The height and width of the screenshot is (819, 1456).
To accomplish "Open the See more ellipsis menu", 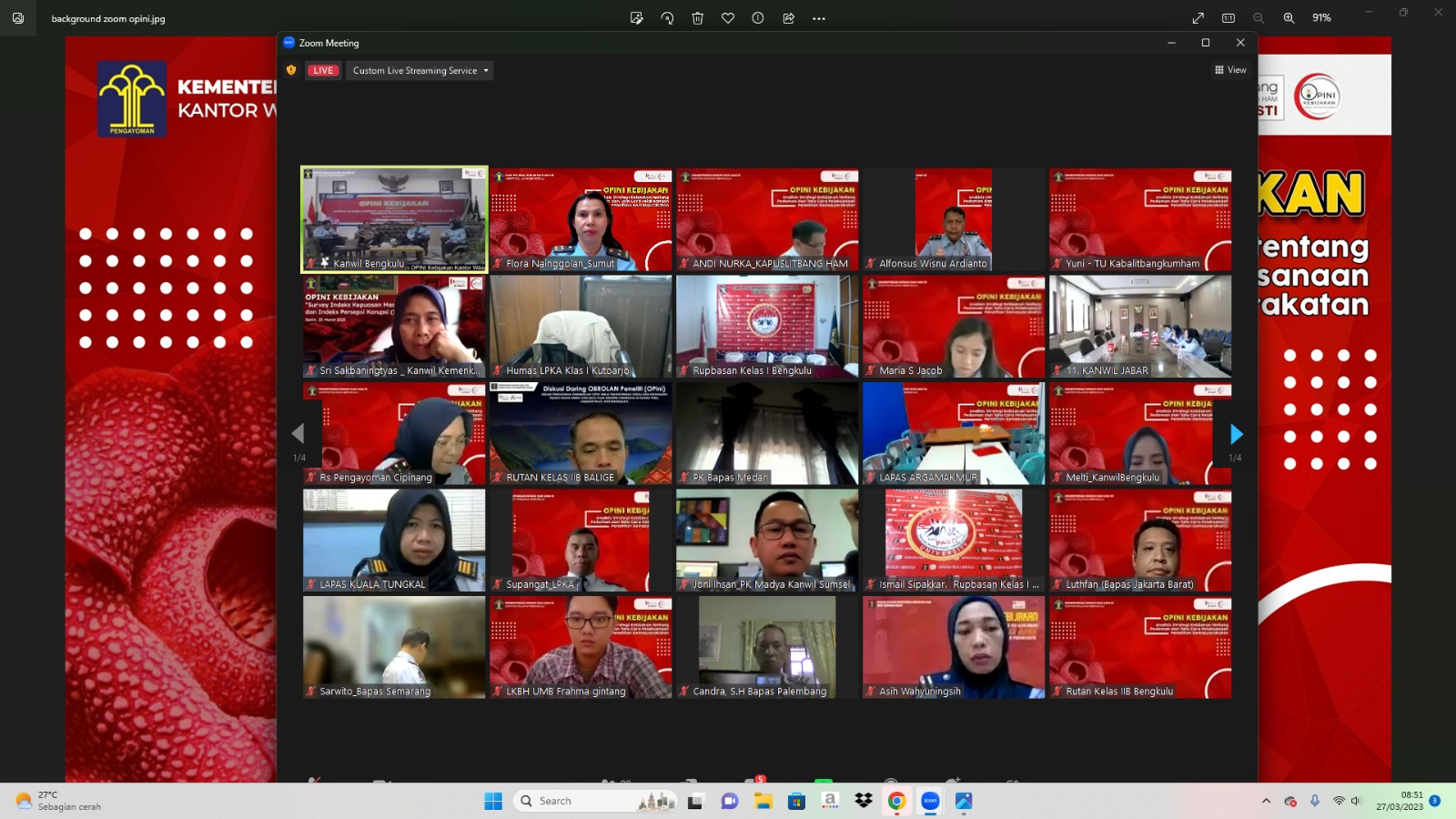I will coord(819,18).
